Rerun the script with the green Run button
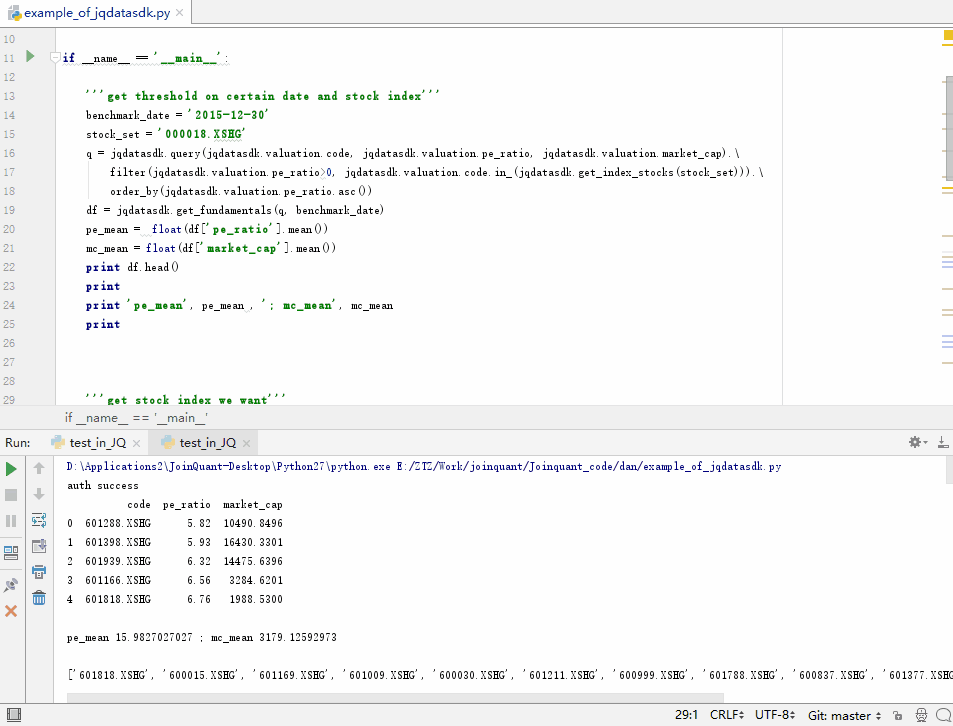 tap(11, 469)
